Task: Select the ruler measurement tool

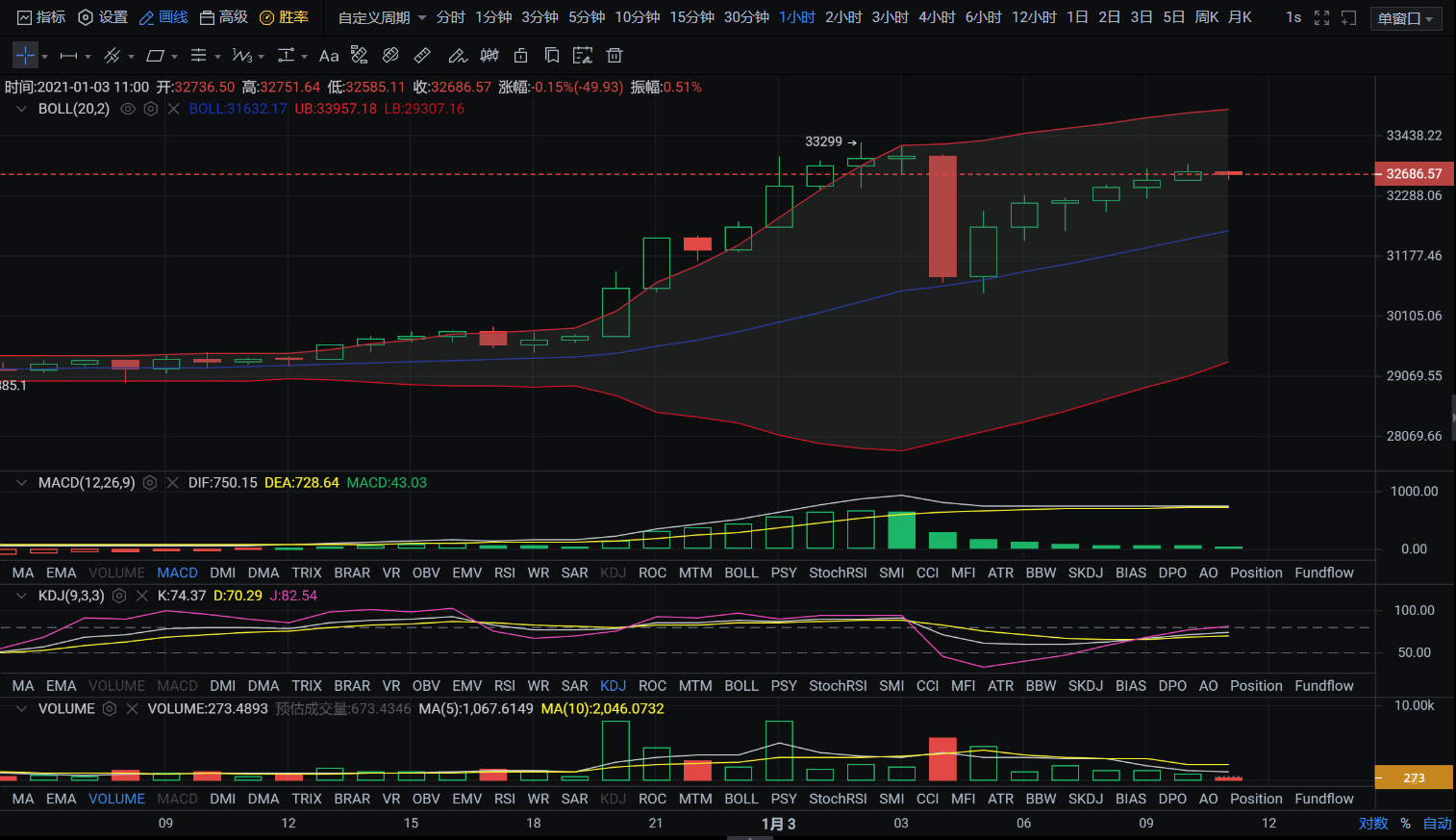Action: click(x=422, y=56)
